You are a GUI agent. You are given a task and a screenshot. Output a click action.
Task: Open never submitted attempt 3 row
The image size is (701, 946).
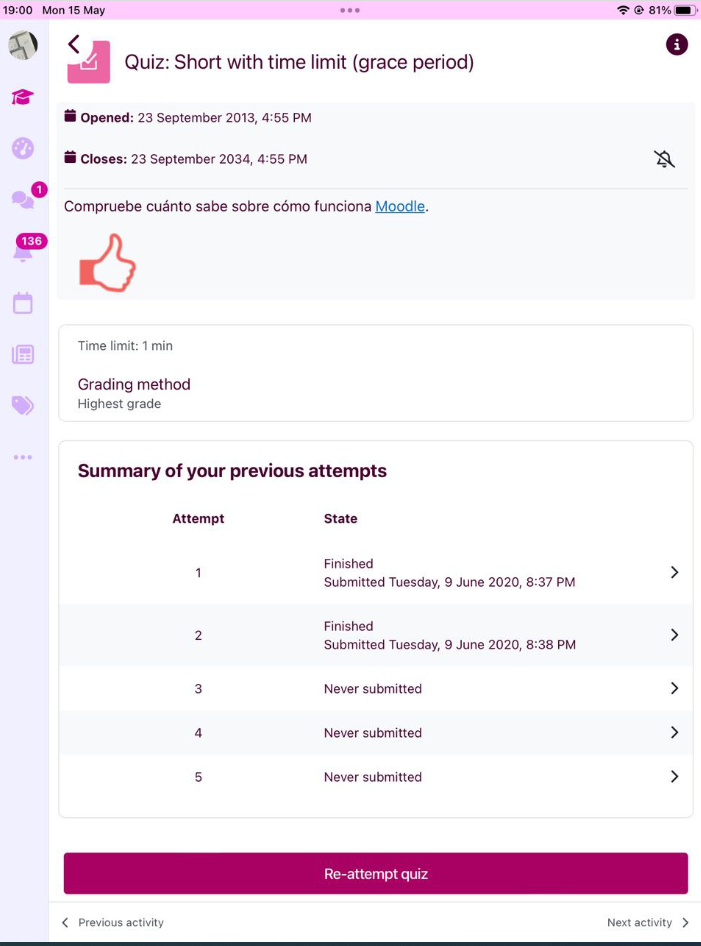coord(375,688)
